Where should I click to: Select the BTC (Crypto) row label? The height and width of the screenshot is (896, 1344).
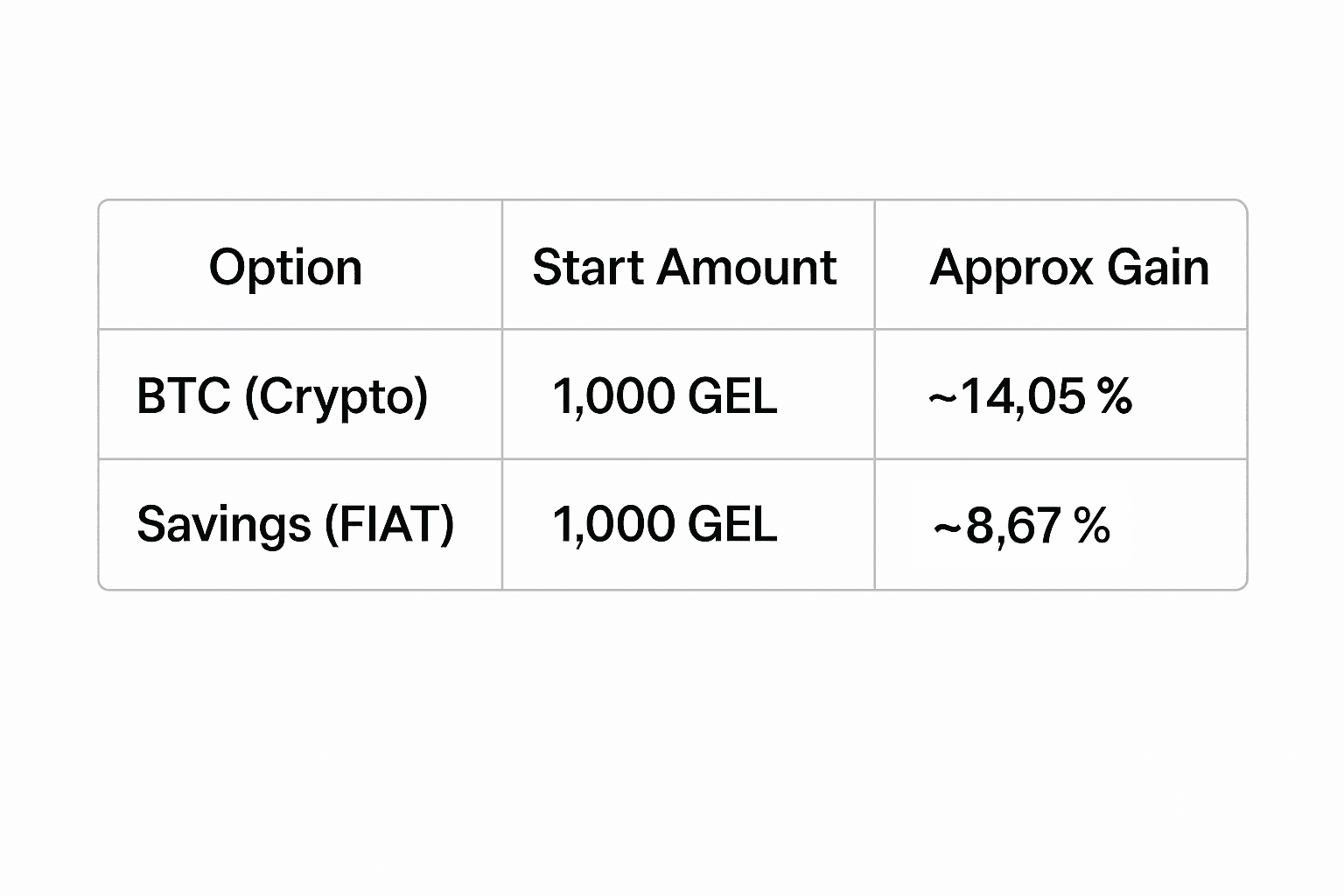[282, 395]
